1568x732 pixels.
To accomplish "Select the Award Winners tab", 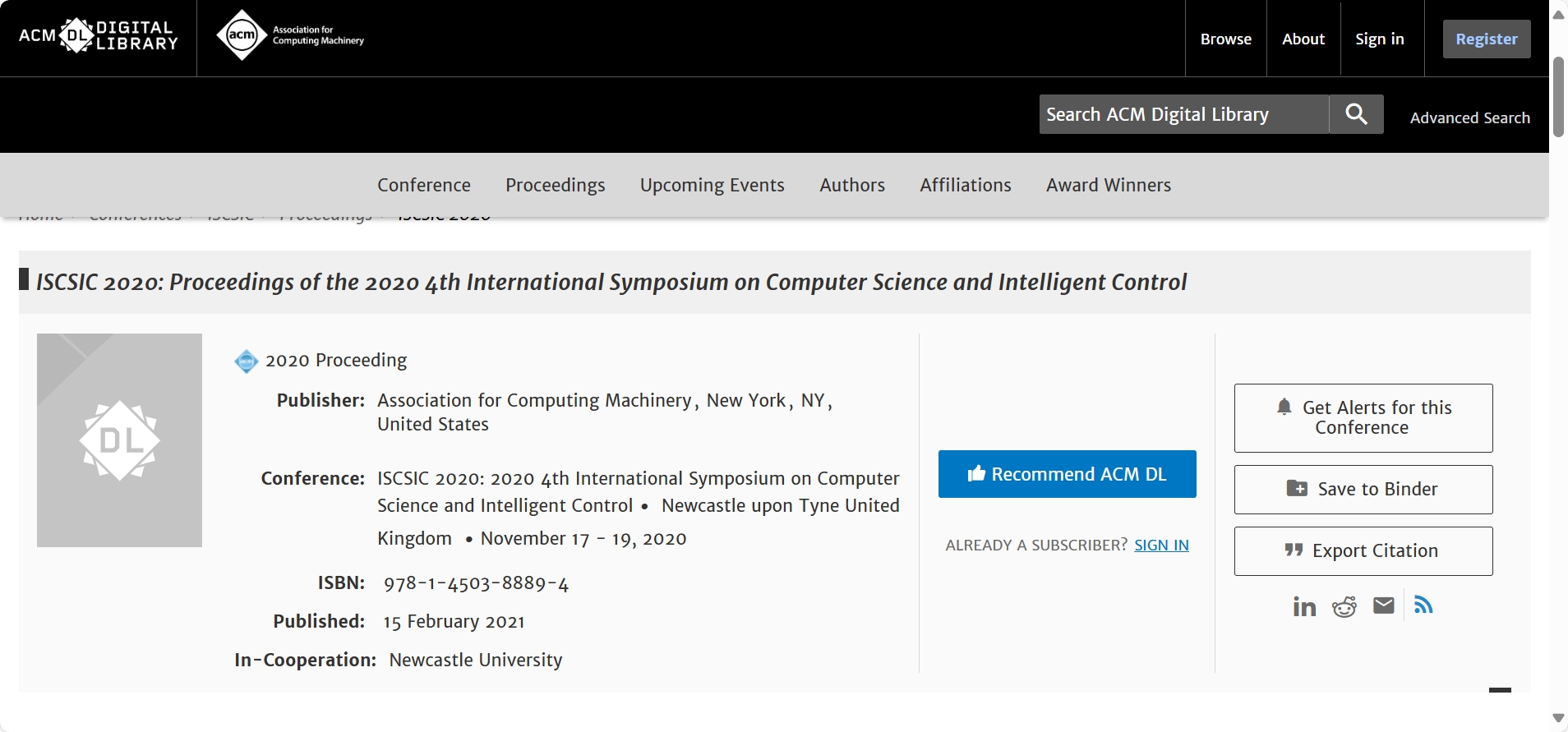I will (x=1108, y=185).
